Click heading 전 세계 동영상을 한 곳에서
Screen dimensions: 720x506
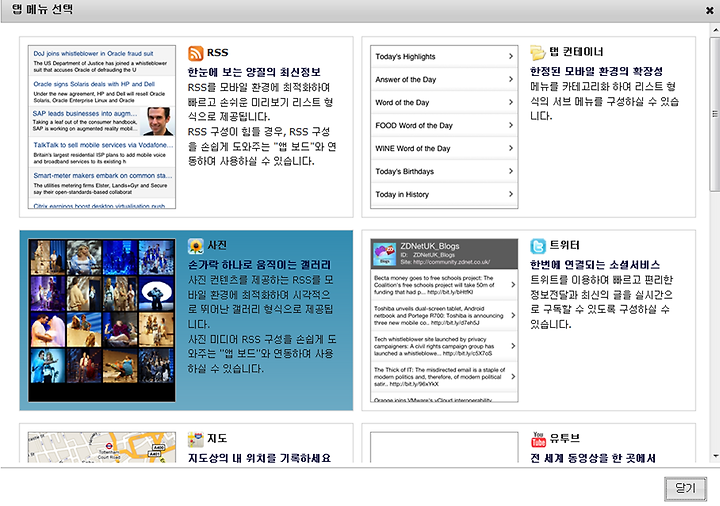coord(593,458)
